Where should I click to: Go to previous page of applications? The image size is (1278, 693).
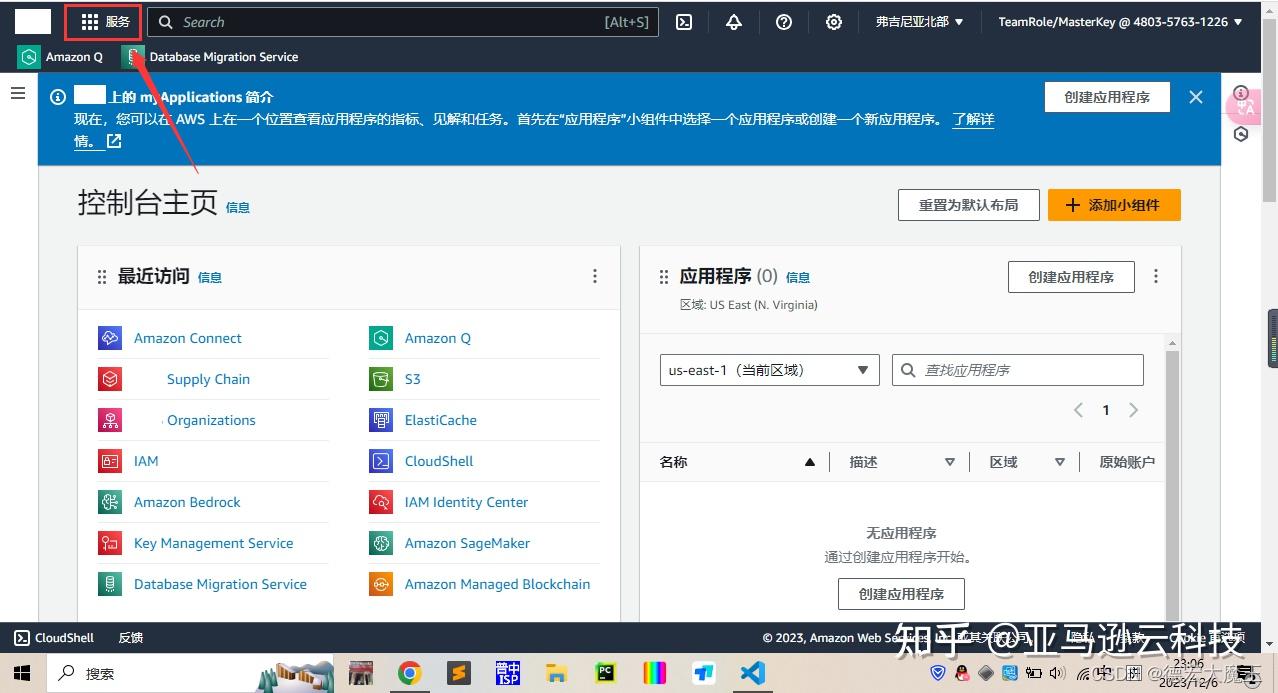click(1078, 410)
